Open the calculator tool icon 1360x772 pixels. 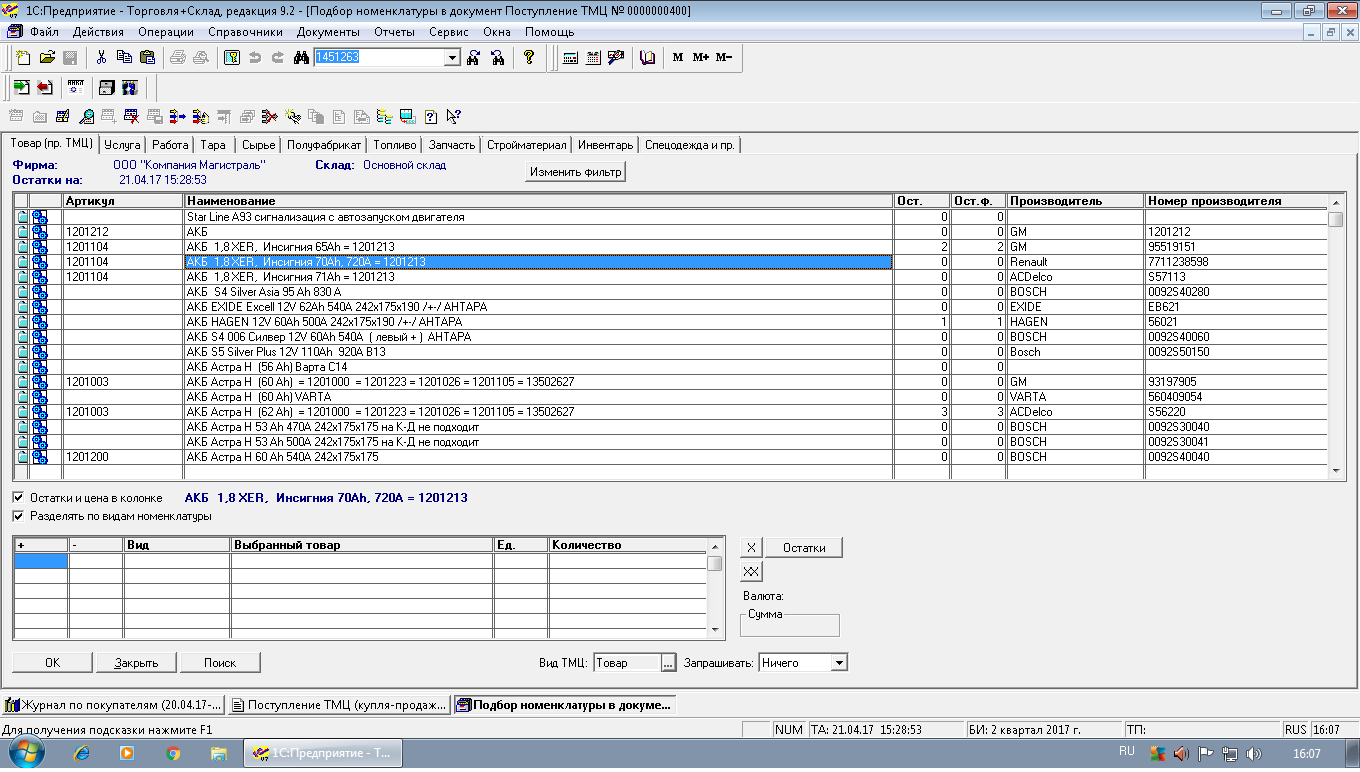(x=570, y=58)
